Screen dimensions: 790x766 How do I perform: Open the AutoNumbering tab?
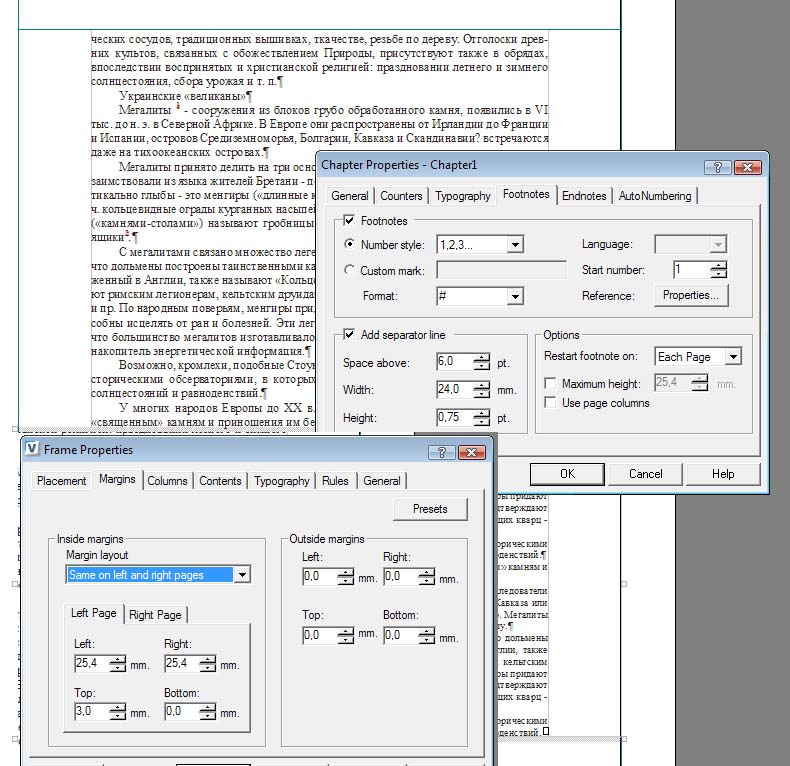coord(655,196)
